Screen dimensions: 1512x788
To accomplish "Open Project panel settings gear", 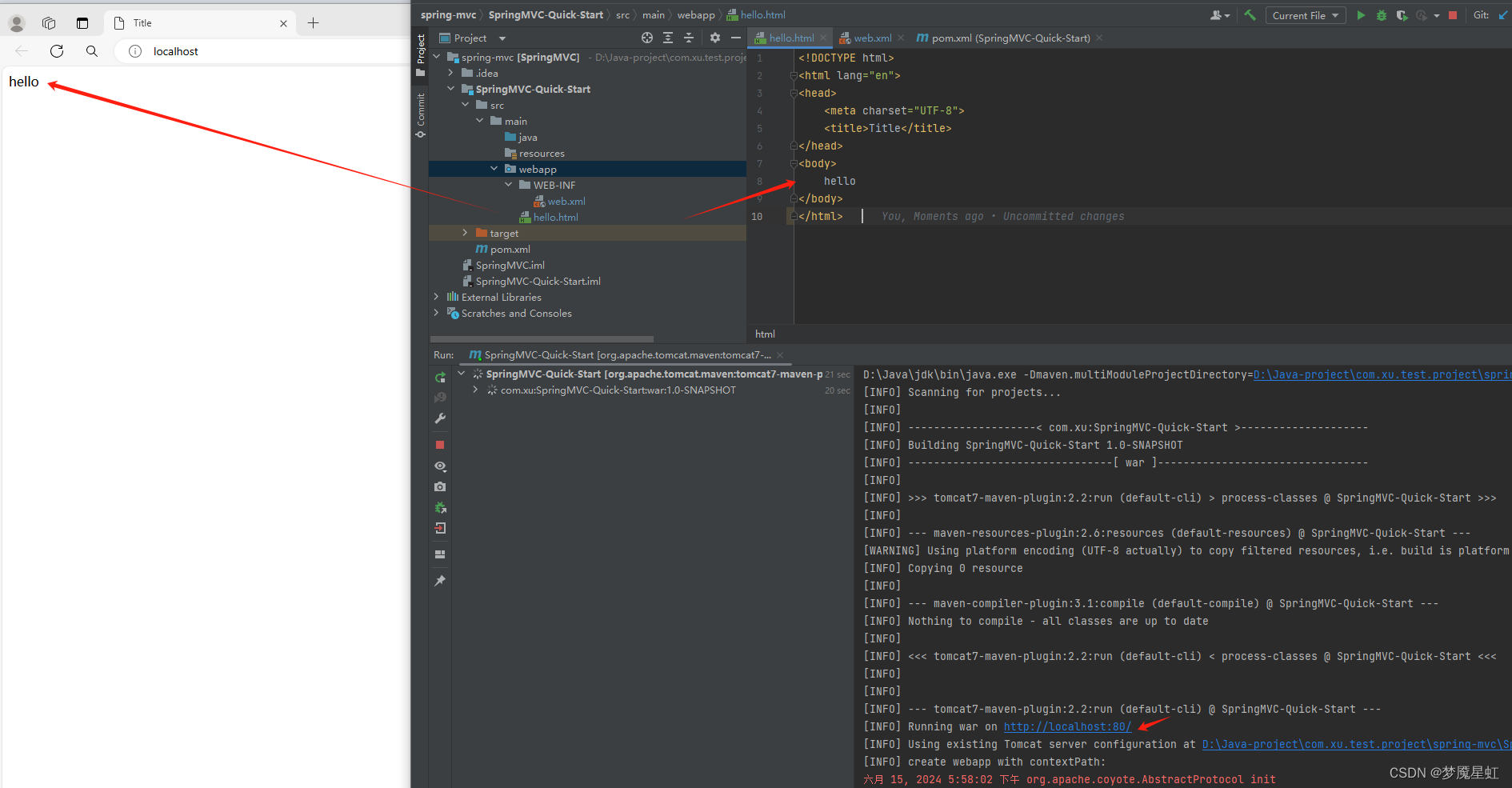I will (x=715, y=38).
